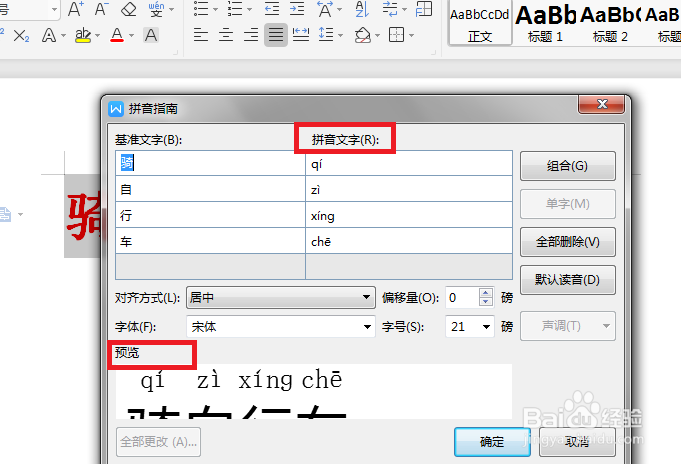The height and width of the screenshot is (464, 681).
Task: Apply yellow text highlight color
Action: pos(83,35)
